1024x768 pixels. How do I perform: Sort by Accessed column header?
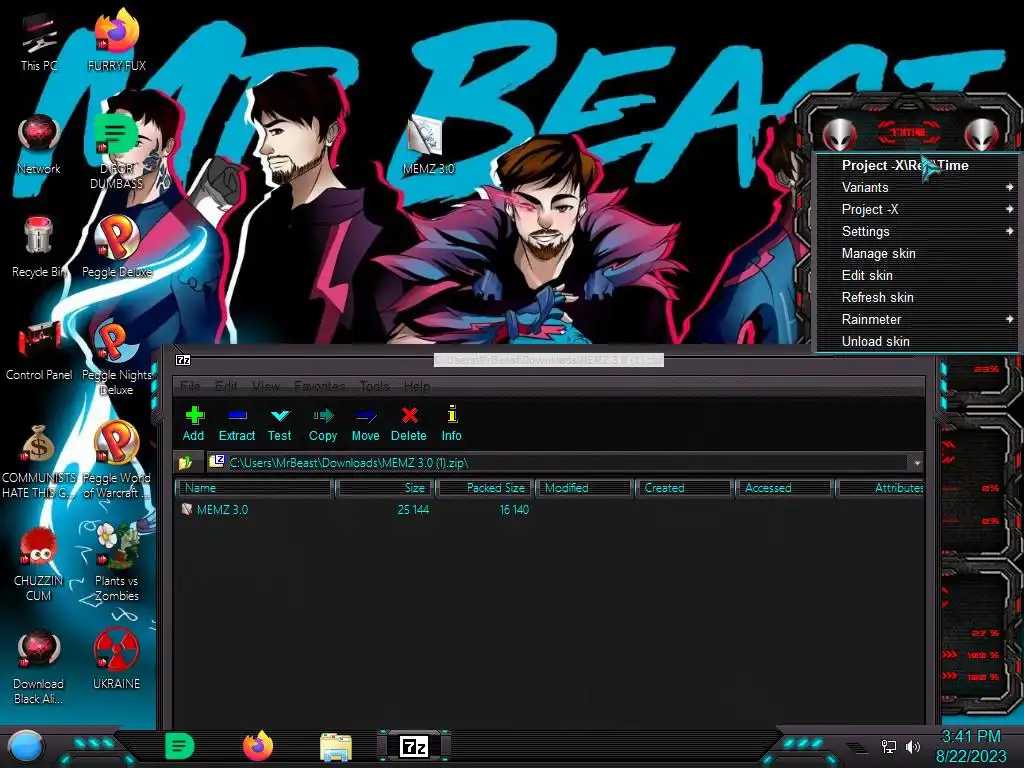coord(784,488)
